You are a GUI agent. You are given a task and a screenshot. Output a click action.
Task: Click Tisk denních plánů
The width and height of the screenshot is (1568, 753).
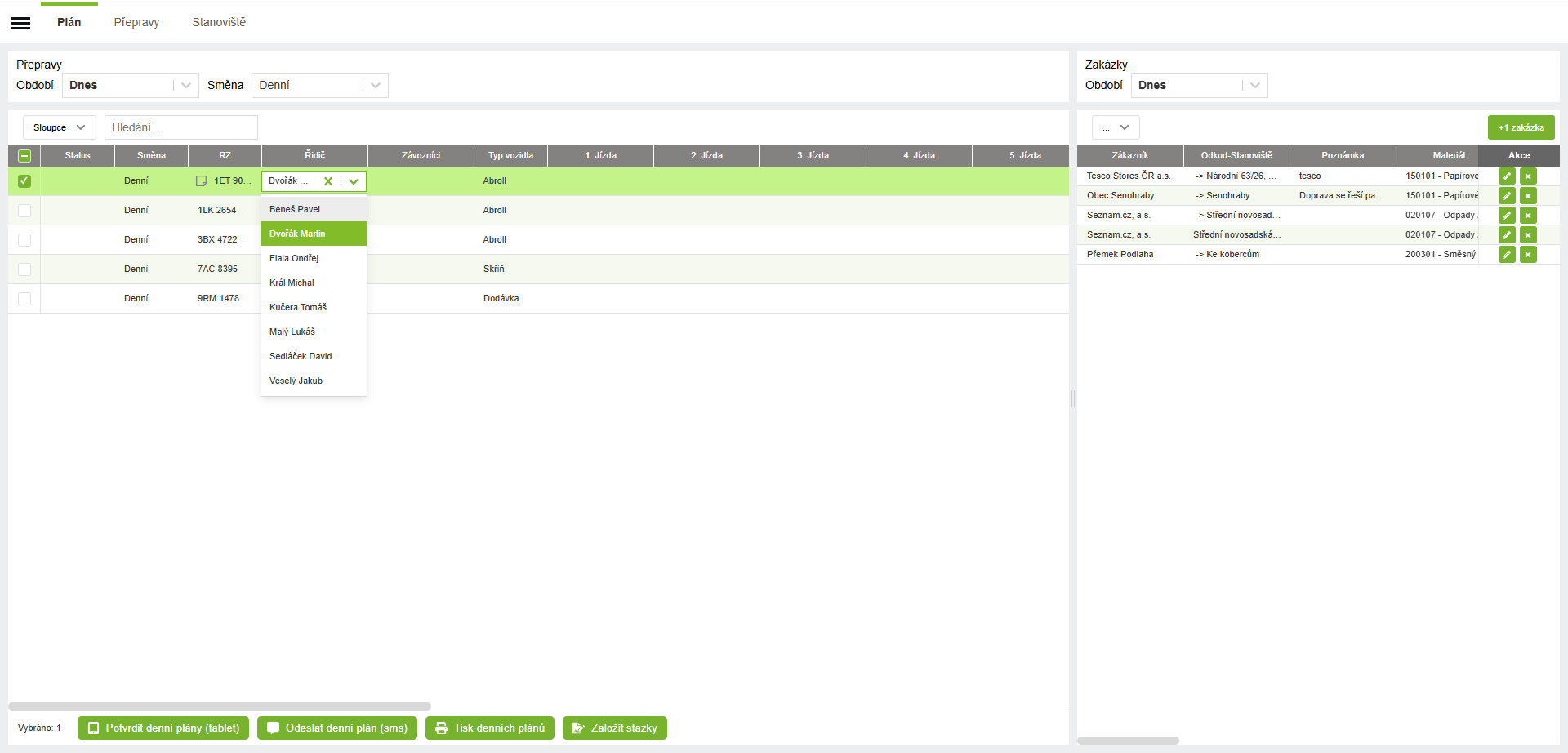490,728
